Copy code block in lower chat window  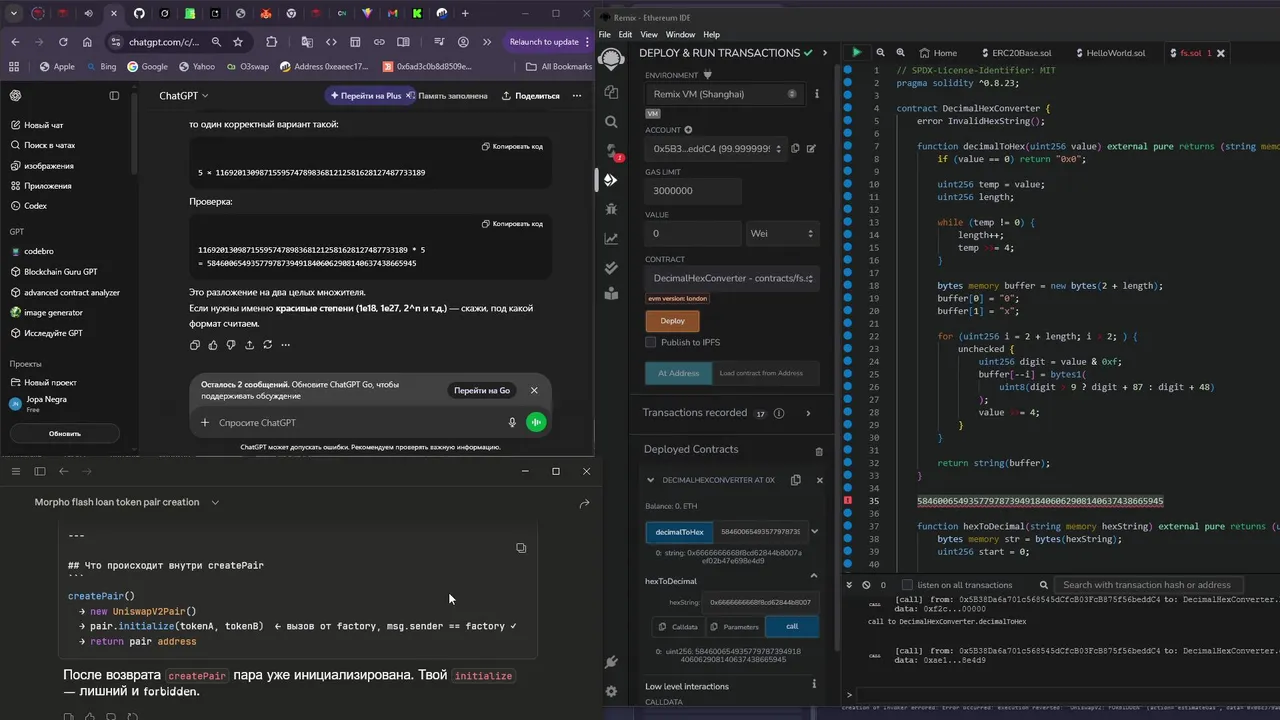pos(521,548)
